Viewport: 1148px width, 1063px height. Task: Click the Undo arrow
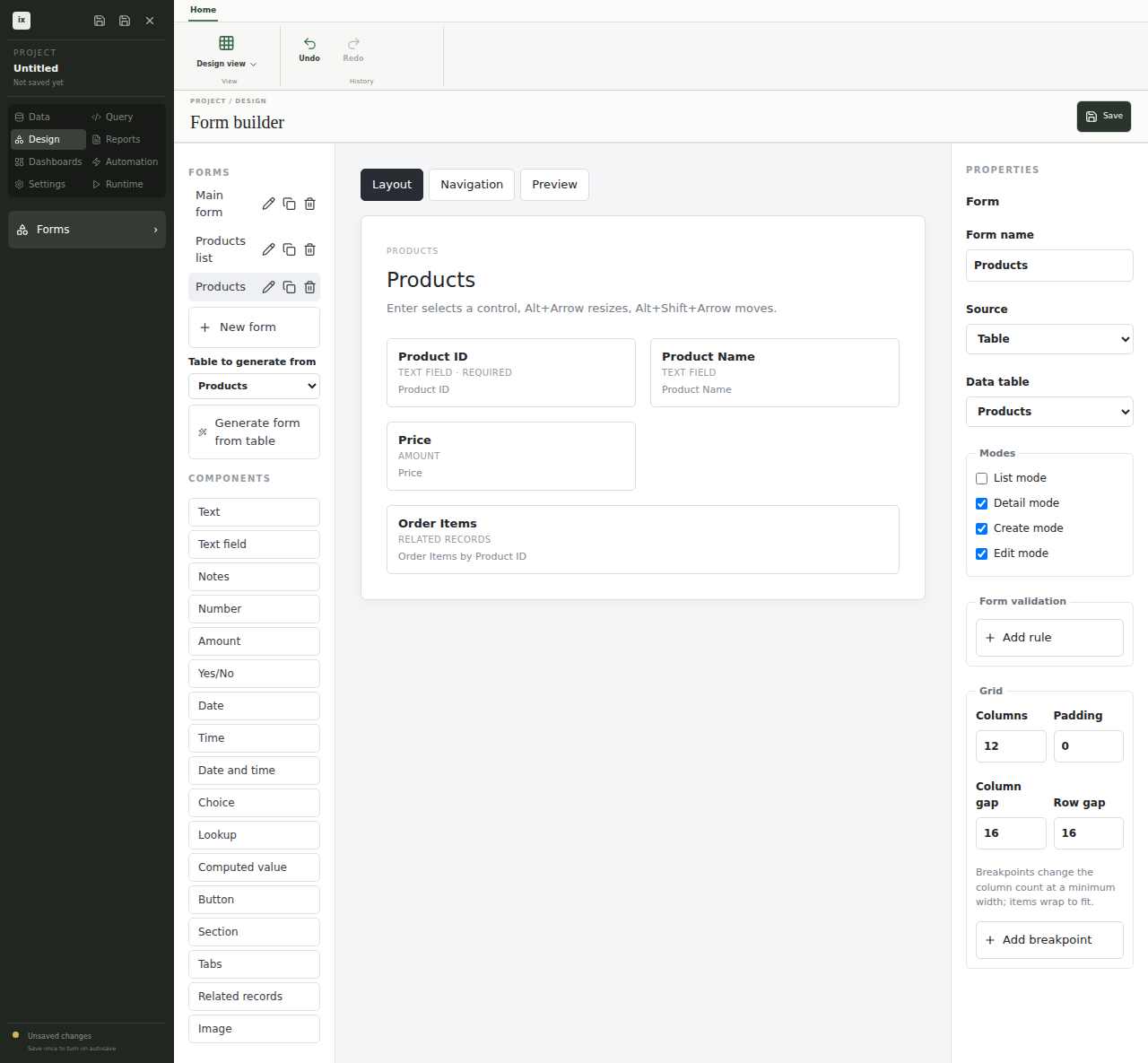[x=309, y=43]
